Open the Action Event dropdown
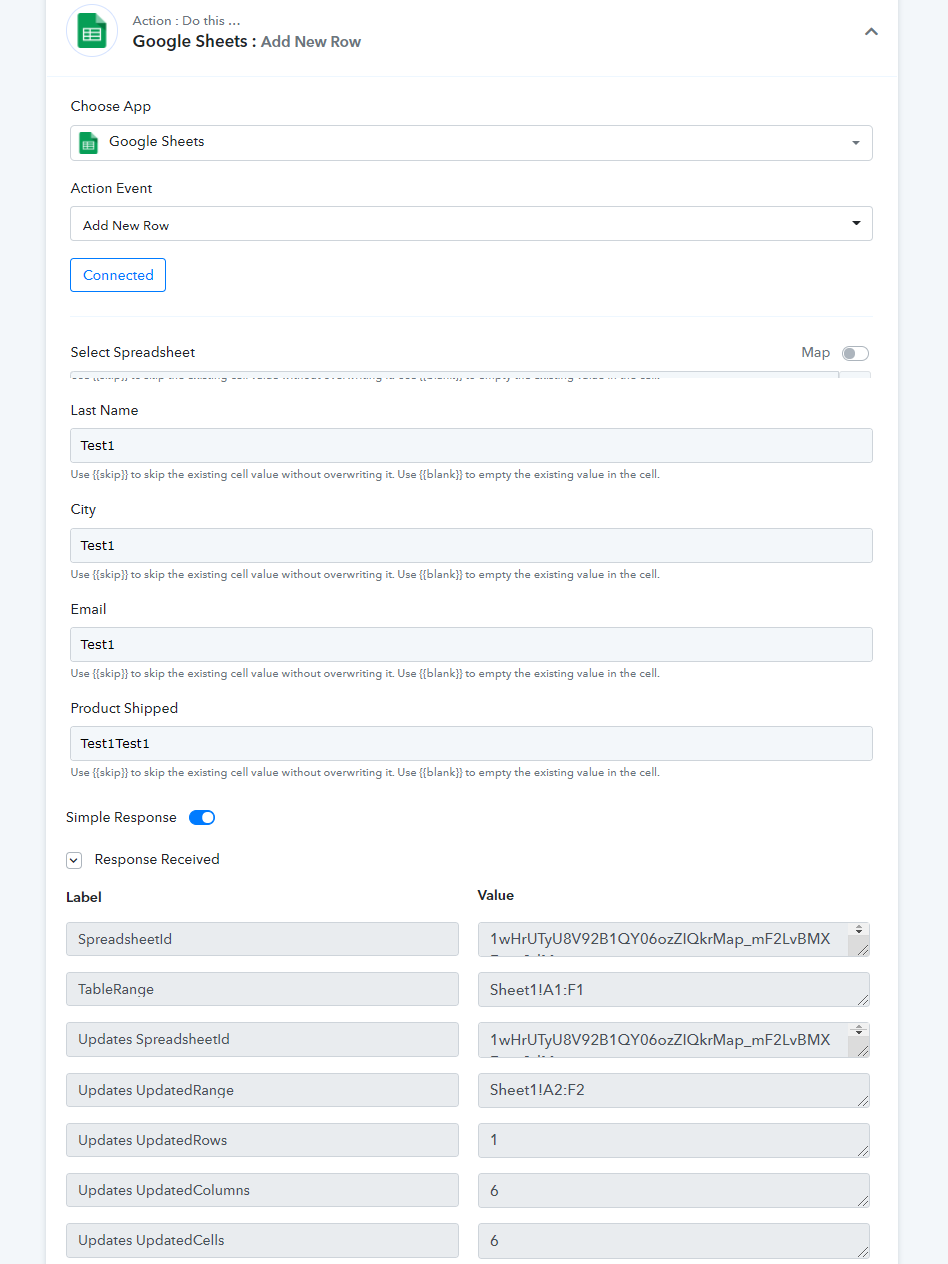948x1264 pixels. (x=471, y=224)
